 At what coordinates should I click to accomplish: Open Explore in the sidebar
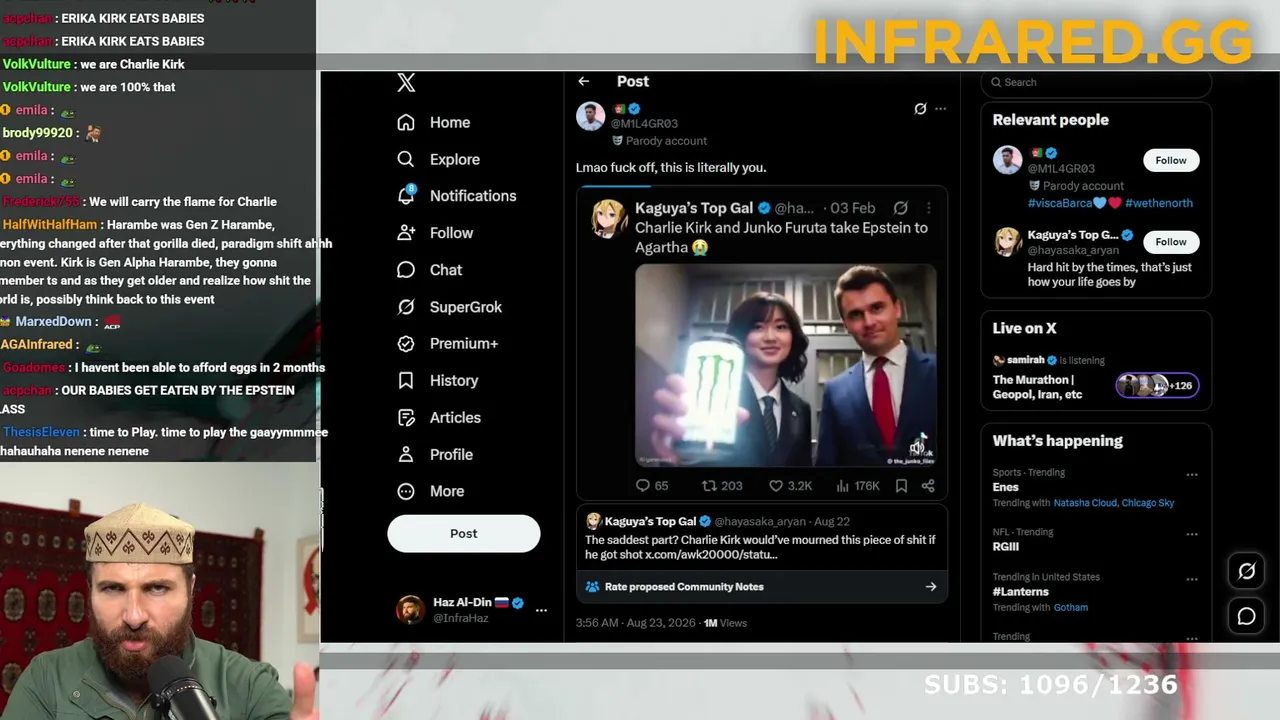click(x=438, y=159)
